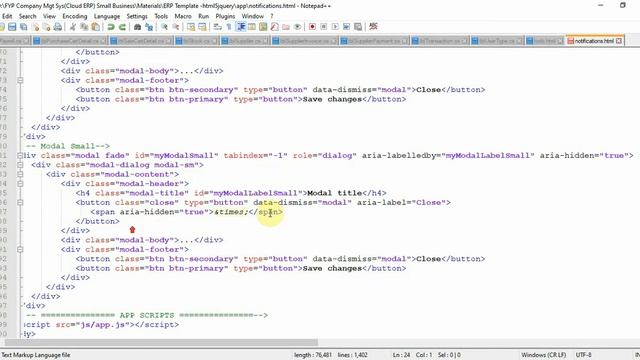Open Folder as Workspace icon

pyautogui.click(x=286, y=27)
